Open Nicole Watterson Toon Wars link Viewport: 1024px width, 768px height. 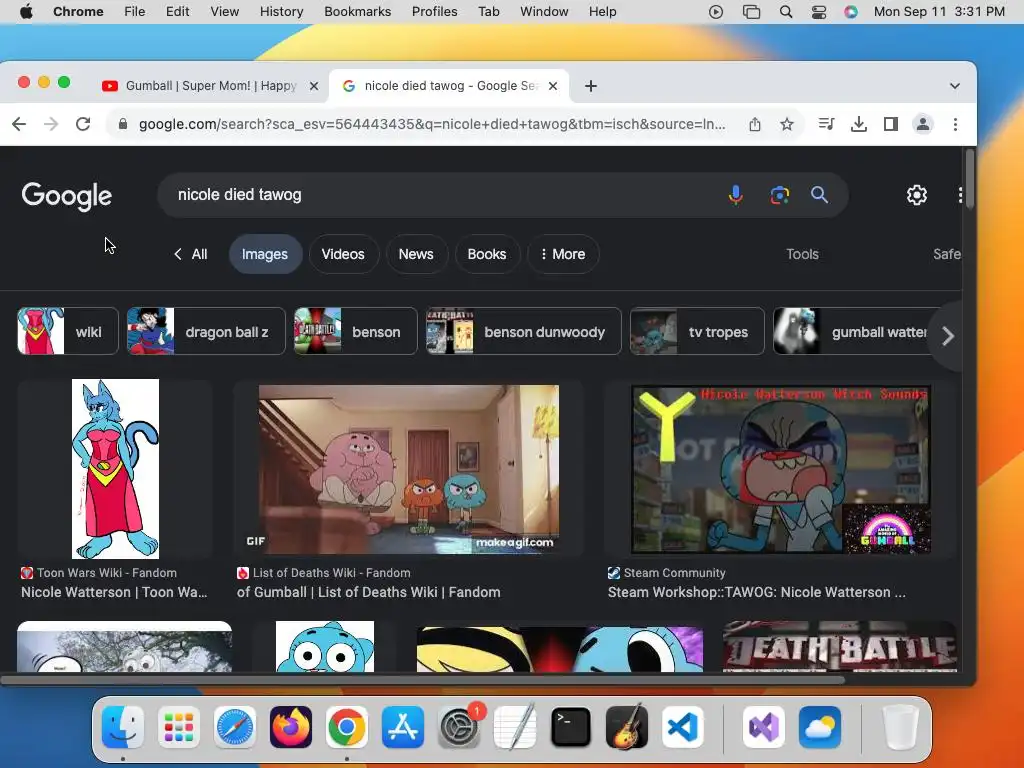(114, 592)
